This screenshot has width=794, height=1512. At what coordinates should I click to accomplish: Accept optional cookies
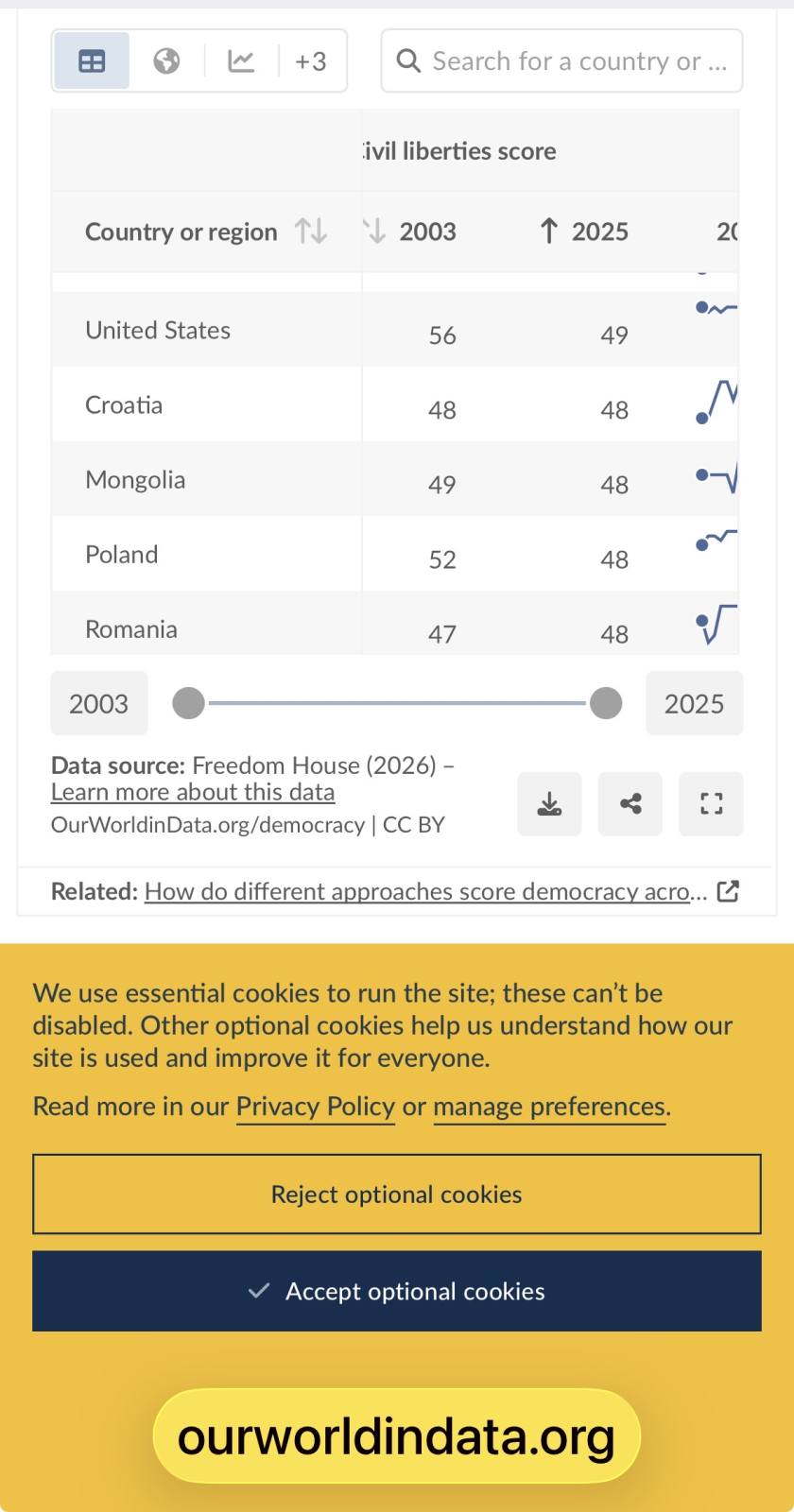click(397, 1291)
